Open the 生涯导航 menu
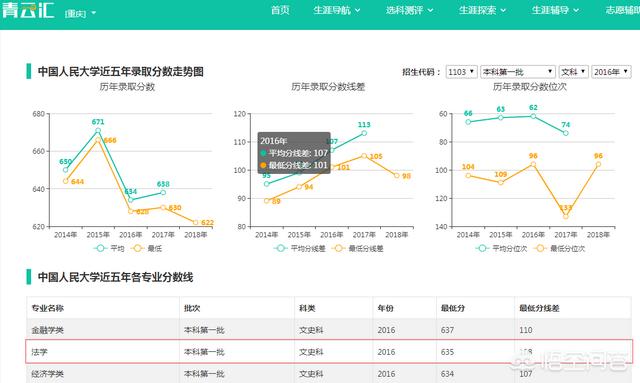 (x=337, y=10)
